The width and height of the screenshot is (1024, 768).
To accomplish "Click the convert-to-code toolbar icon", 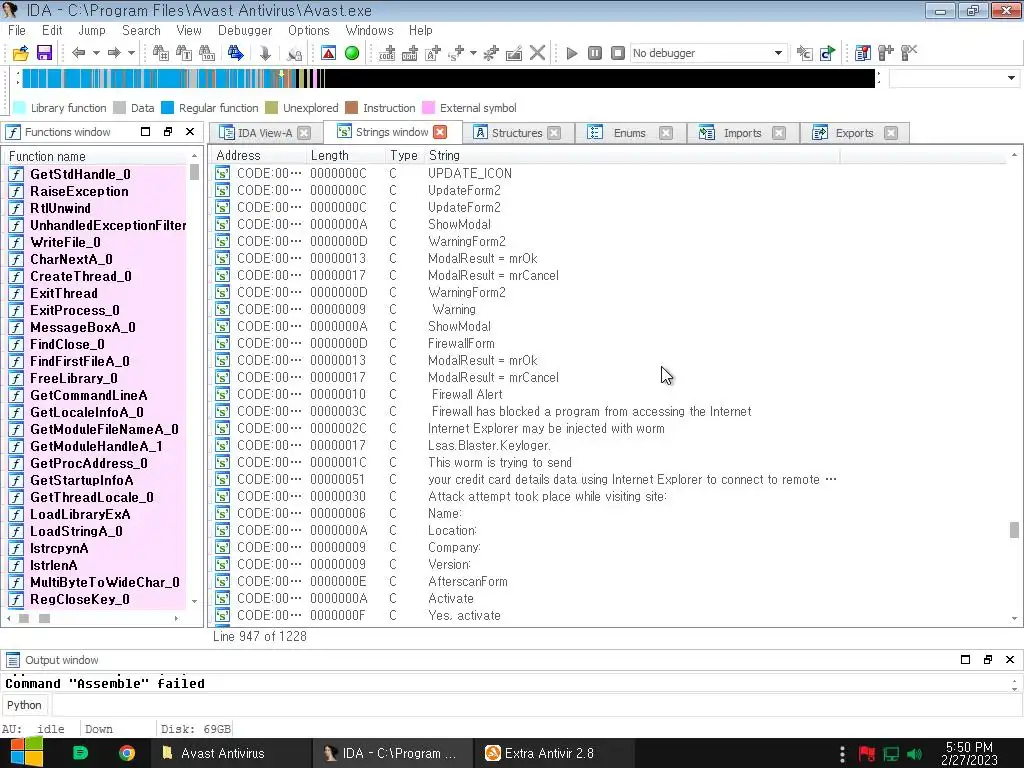I will point(387,53).
